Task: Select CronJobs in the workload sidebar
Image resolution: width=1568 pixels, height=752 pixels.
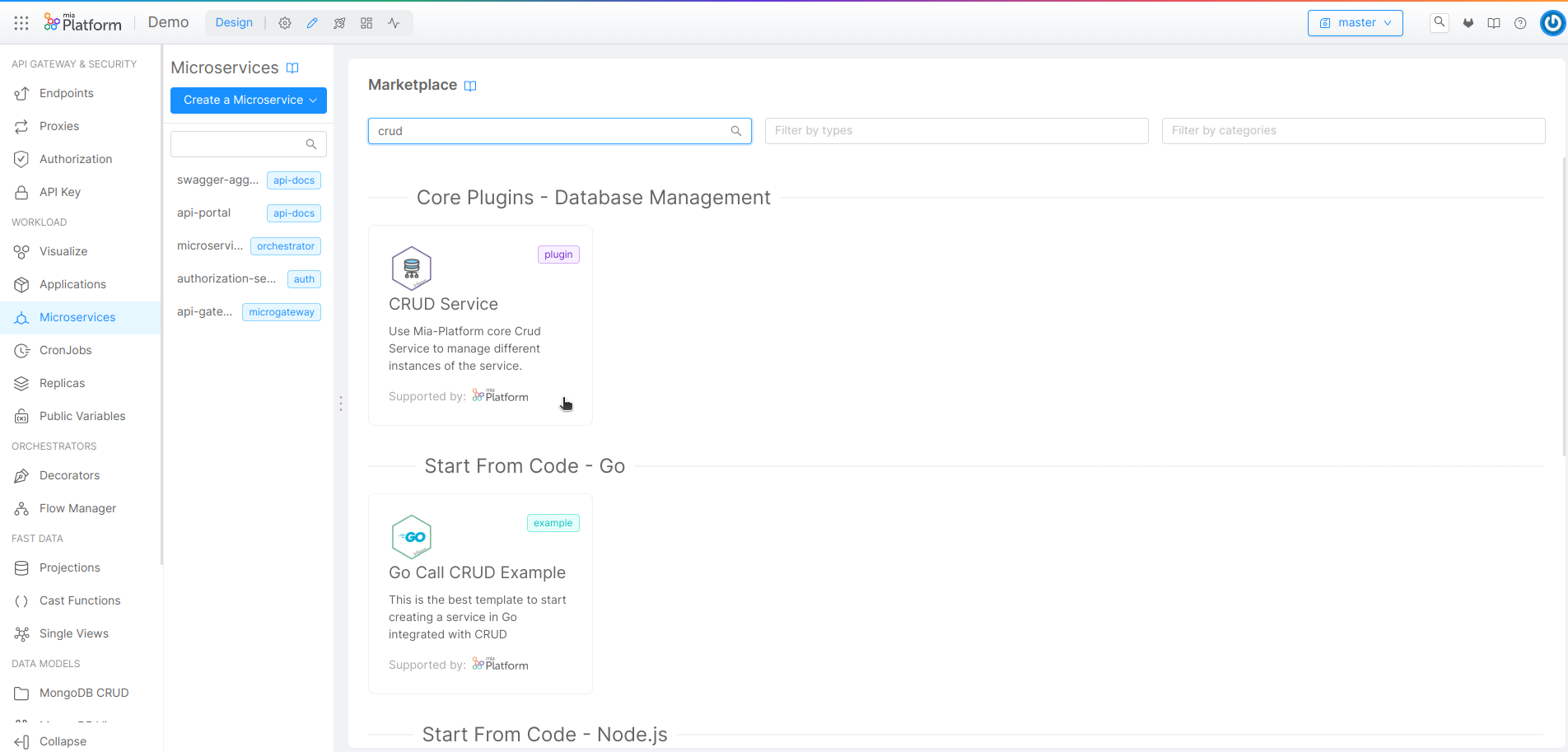Action: click(x=66, y=350)
